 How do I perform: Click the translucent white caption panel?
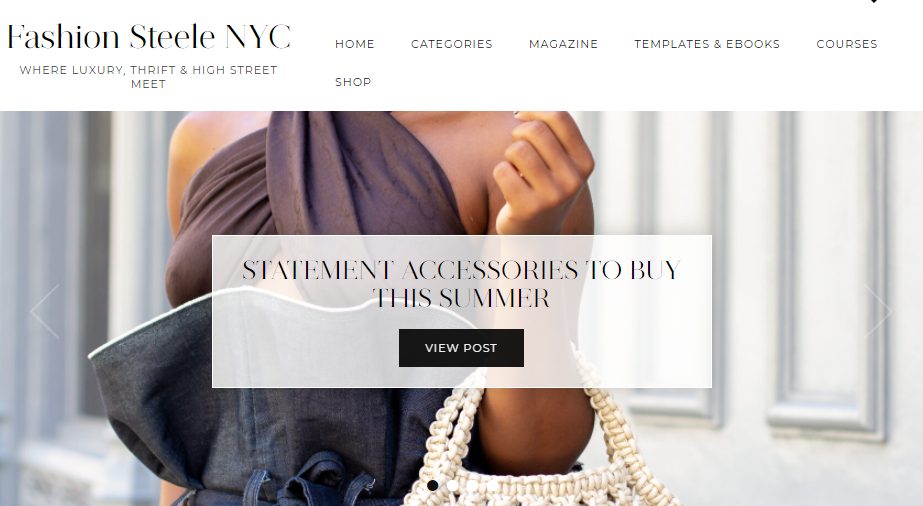tap(462, 311)
